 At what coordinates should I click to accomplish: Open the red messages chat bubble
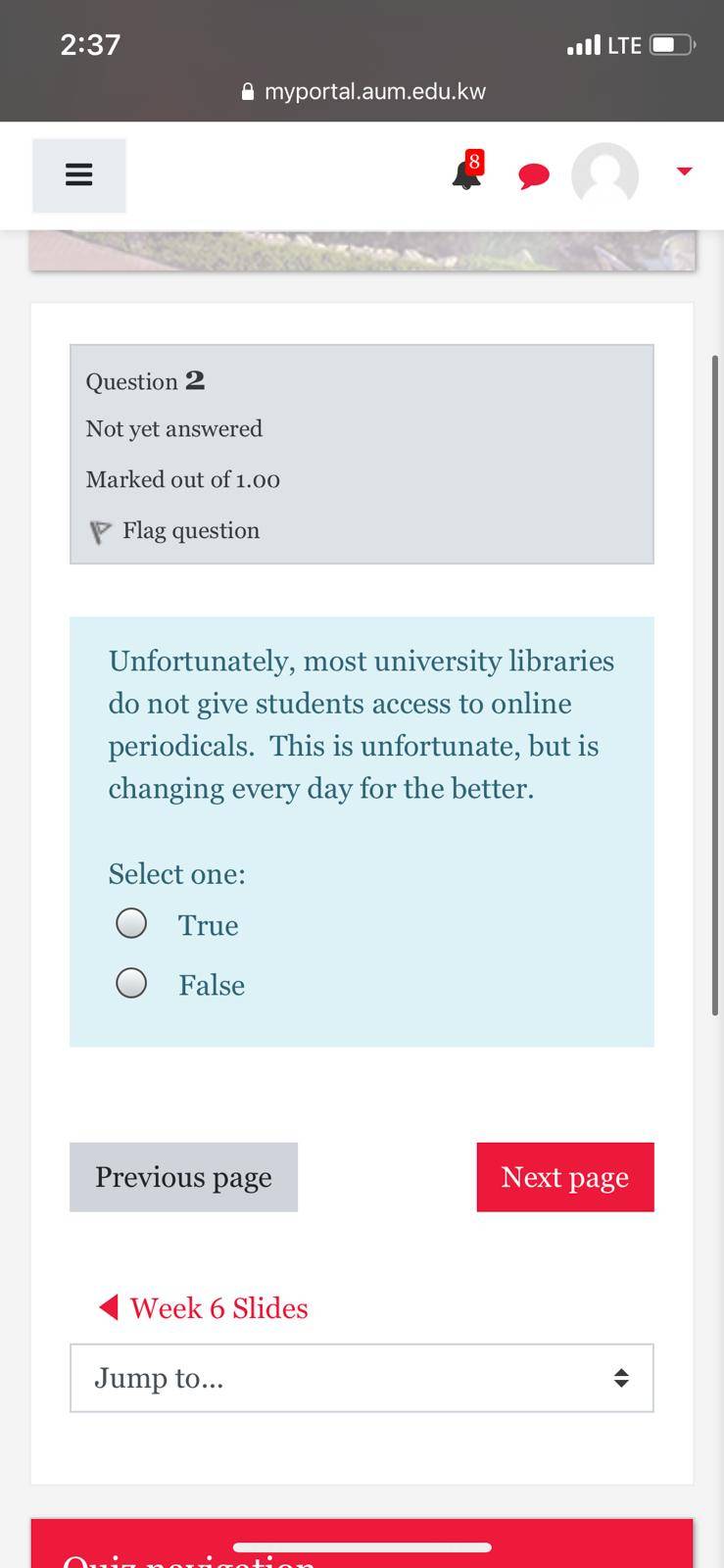533,176
